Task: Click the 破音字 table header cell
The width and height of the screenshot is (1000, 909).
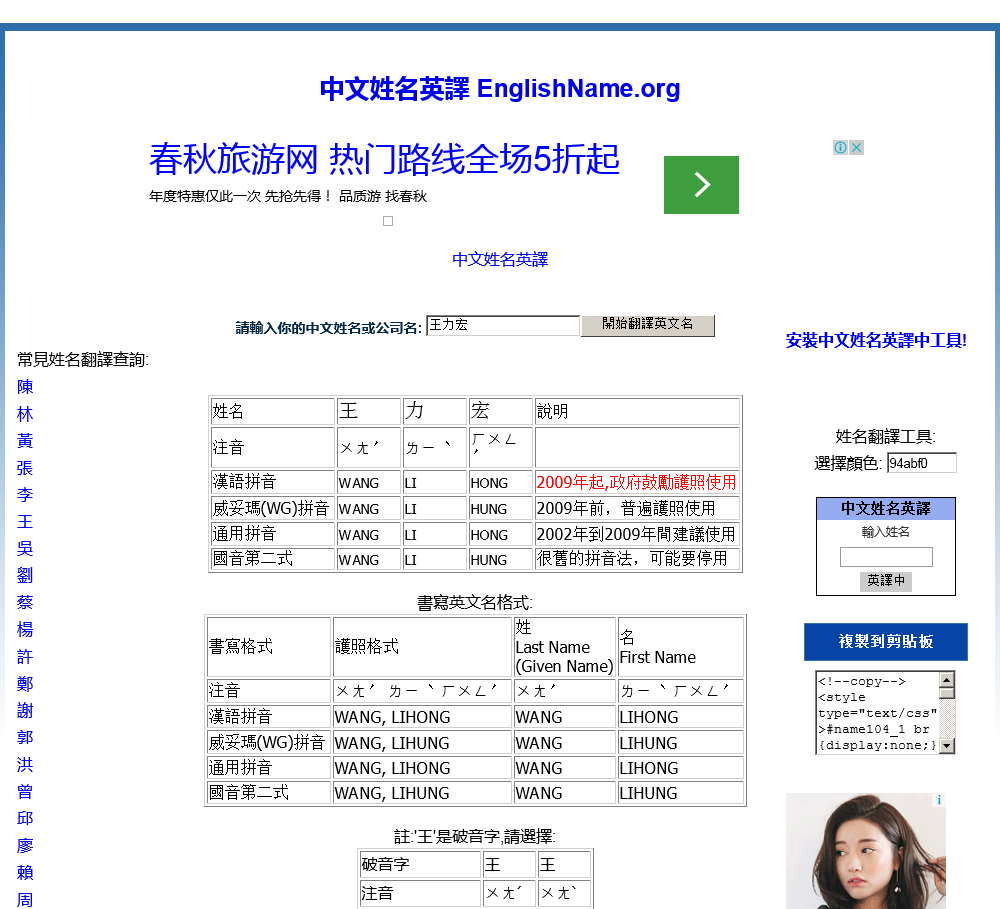Action: click(420, 864)
